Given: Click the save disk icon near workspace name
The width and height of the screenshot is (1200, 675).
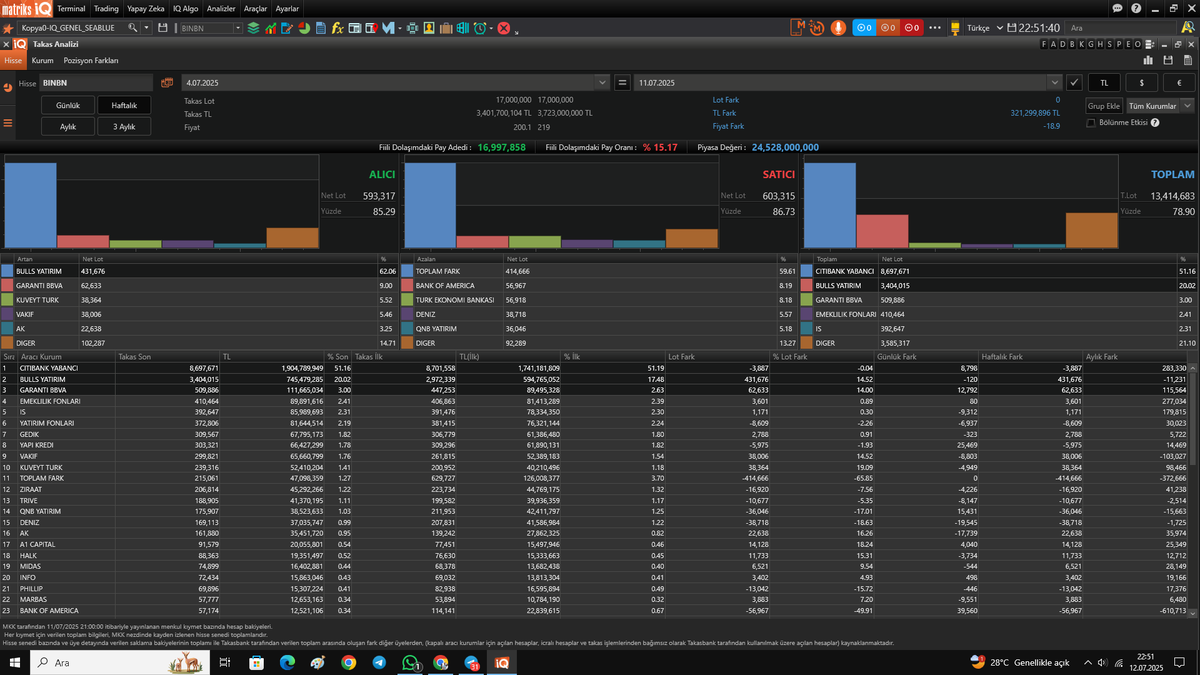Looking at the screenshot, I should (162, 29).
